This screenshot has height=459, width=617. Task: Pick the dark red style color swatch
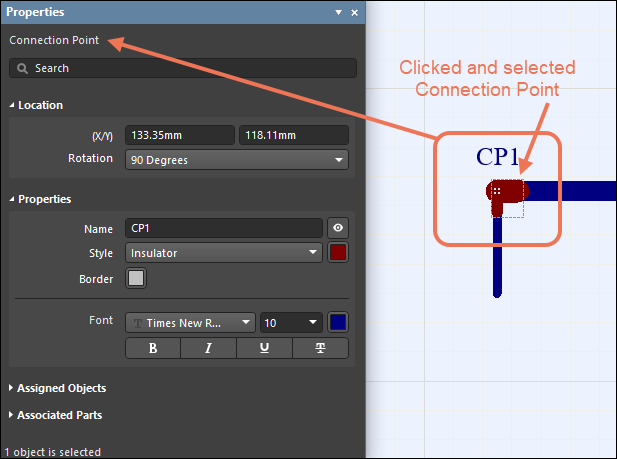pyautogui.click(x=338, y=253)
